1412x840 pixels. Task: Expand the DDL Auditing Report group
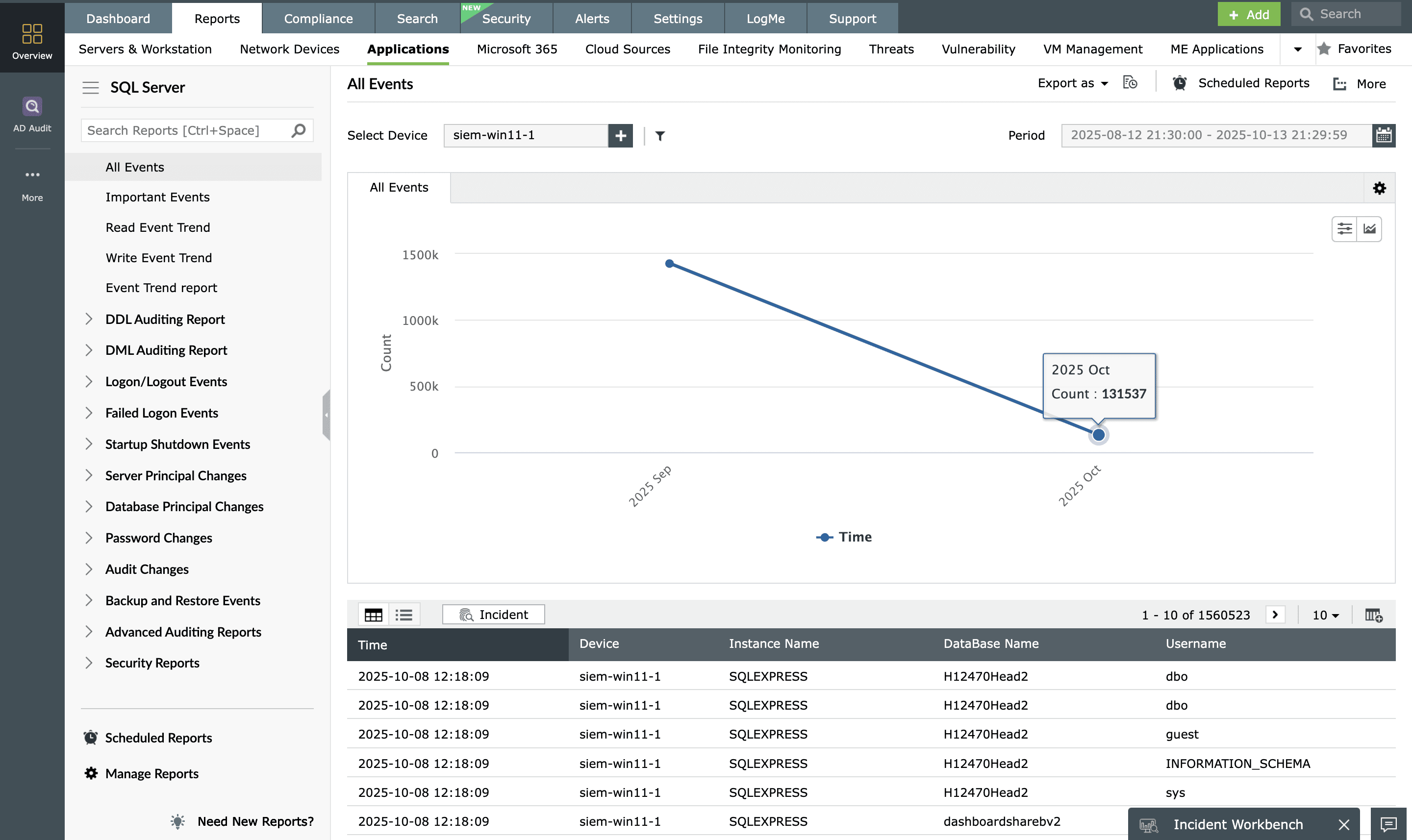point(89,319)
